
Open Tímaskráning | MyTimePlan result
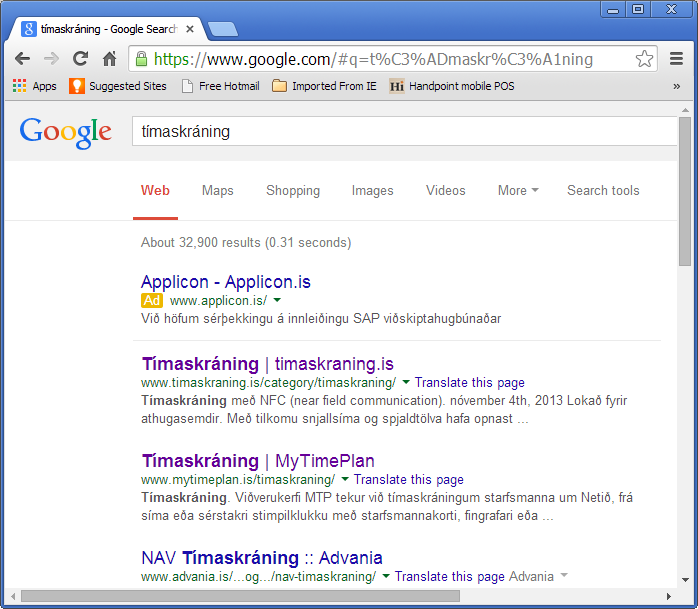(258, 461)
